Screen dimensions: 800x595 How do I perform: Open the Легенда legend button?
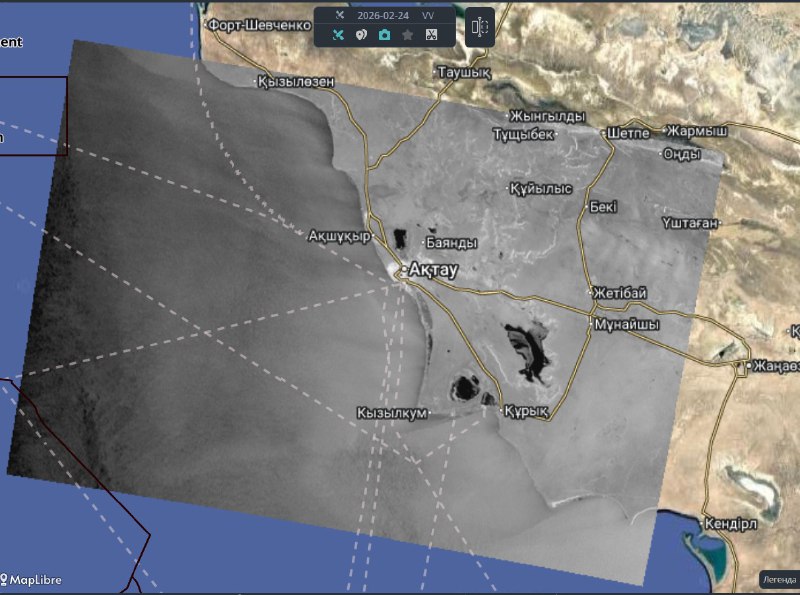pos(777,580)
